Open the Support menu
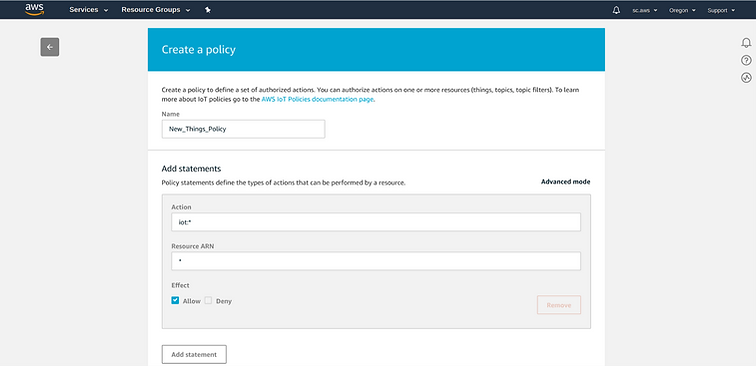 (x=721, y=10)
